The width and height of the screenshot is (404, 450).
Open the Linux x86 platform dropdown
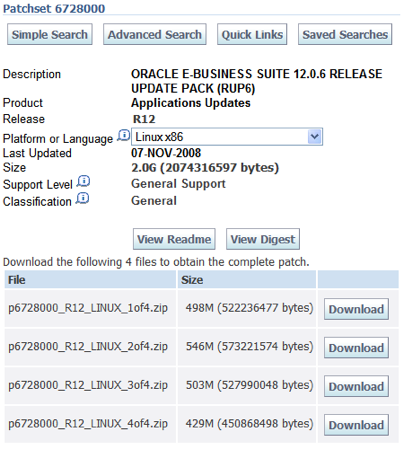pyautogui.click(x=227, y=137)
